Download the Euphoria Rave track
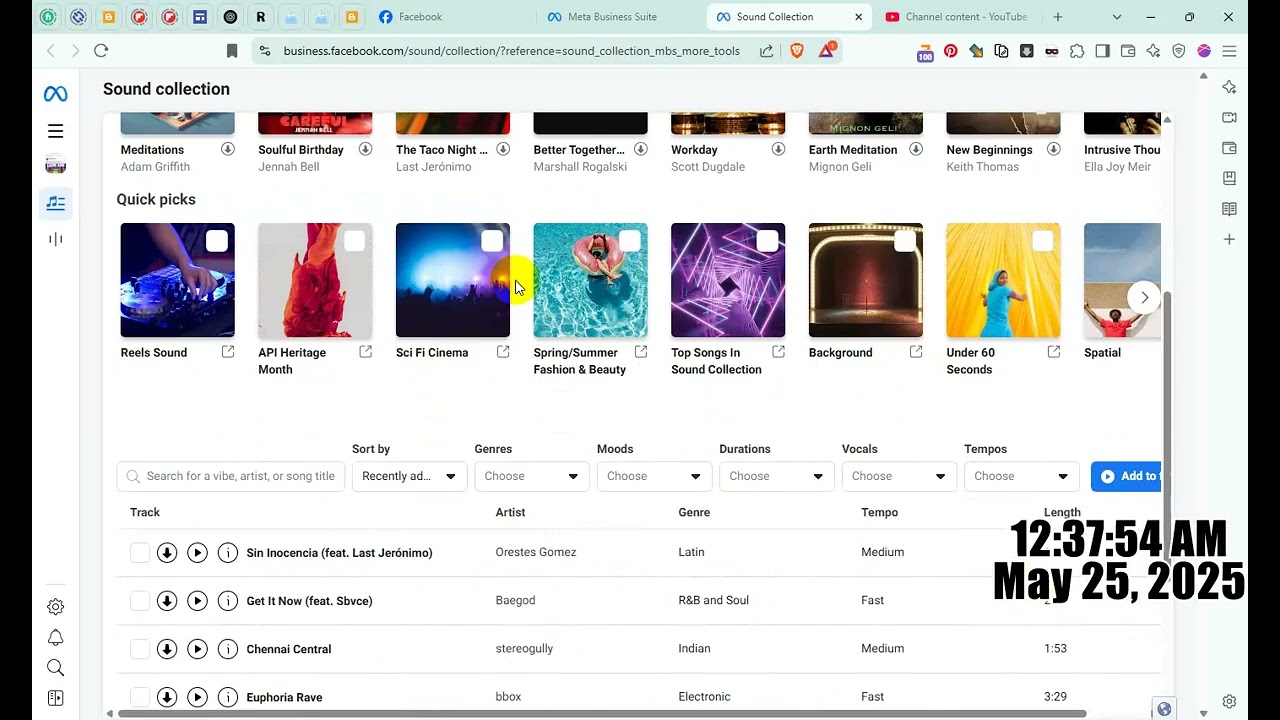 point(167,697)
